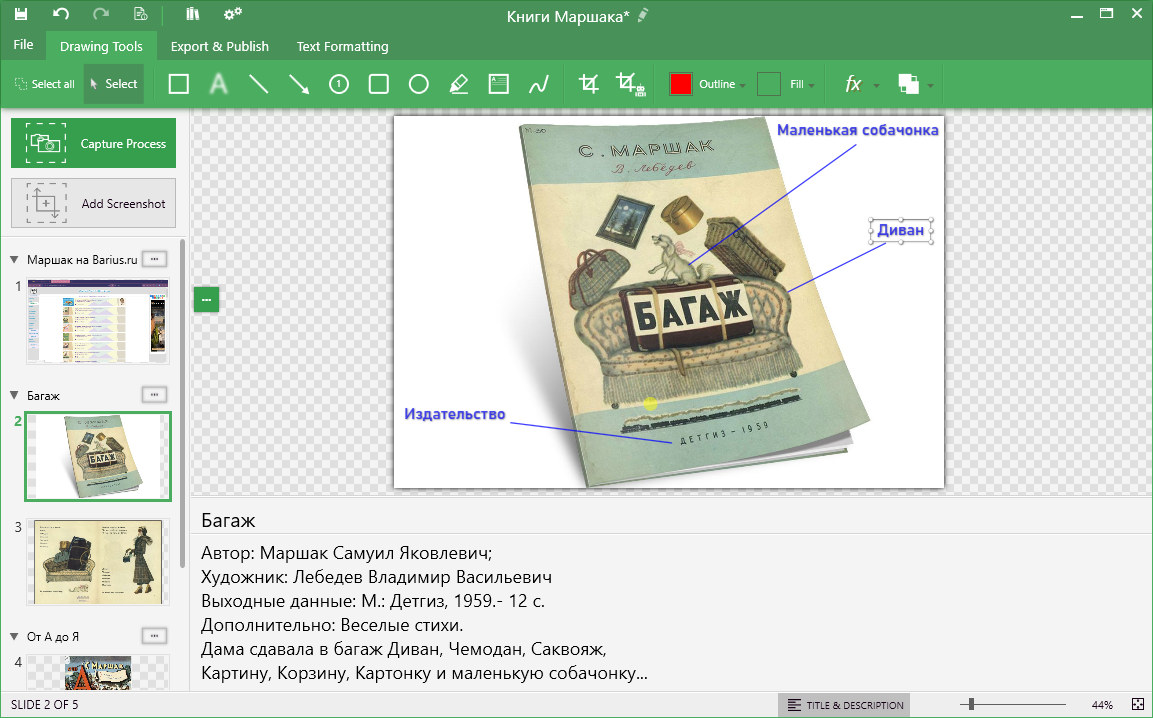The image size is (1153, 718).
Task: Click the green ellipsis button beside the canvas
Action: click(x=207, y=299)
